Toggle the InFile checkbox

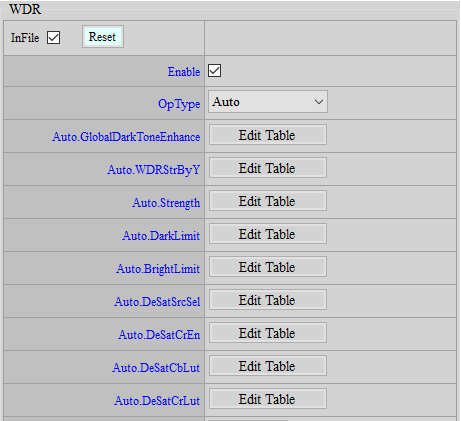coord(53,37)
